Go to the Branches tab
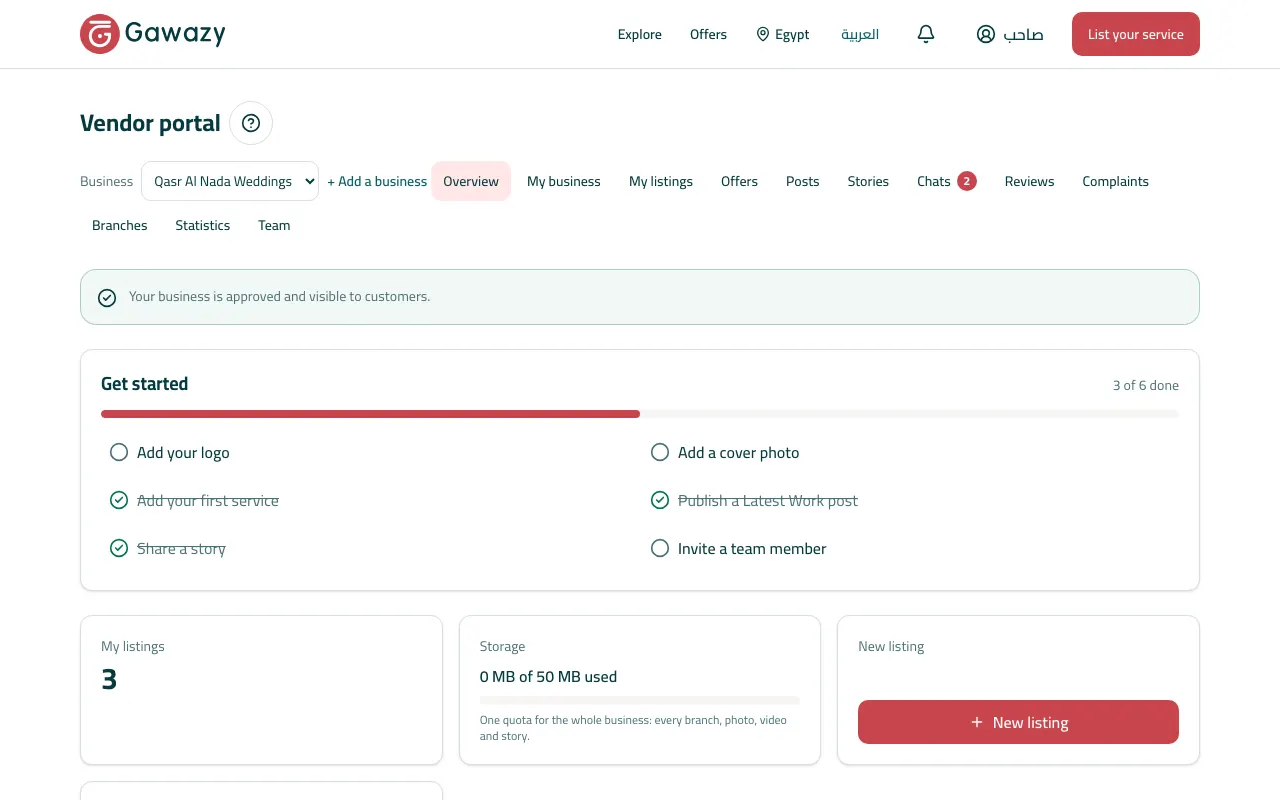 (x=120, y=225)
